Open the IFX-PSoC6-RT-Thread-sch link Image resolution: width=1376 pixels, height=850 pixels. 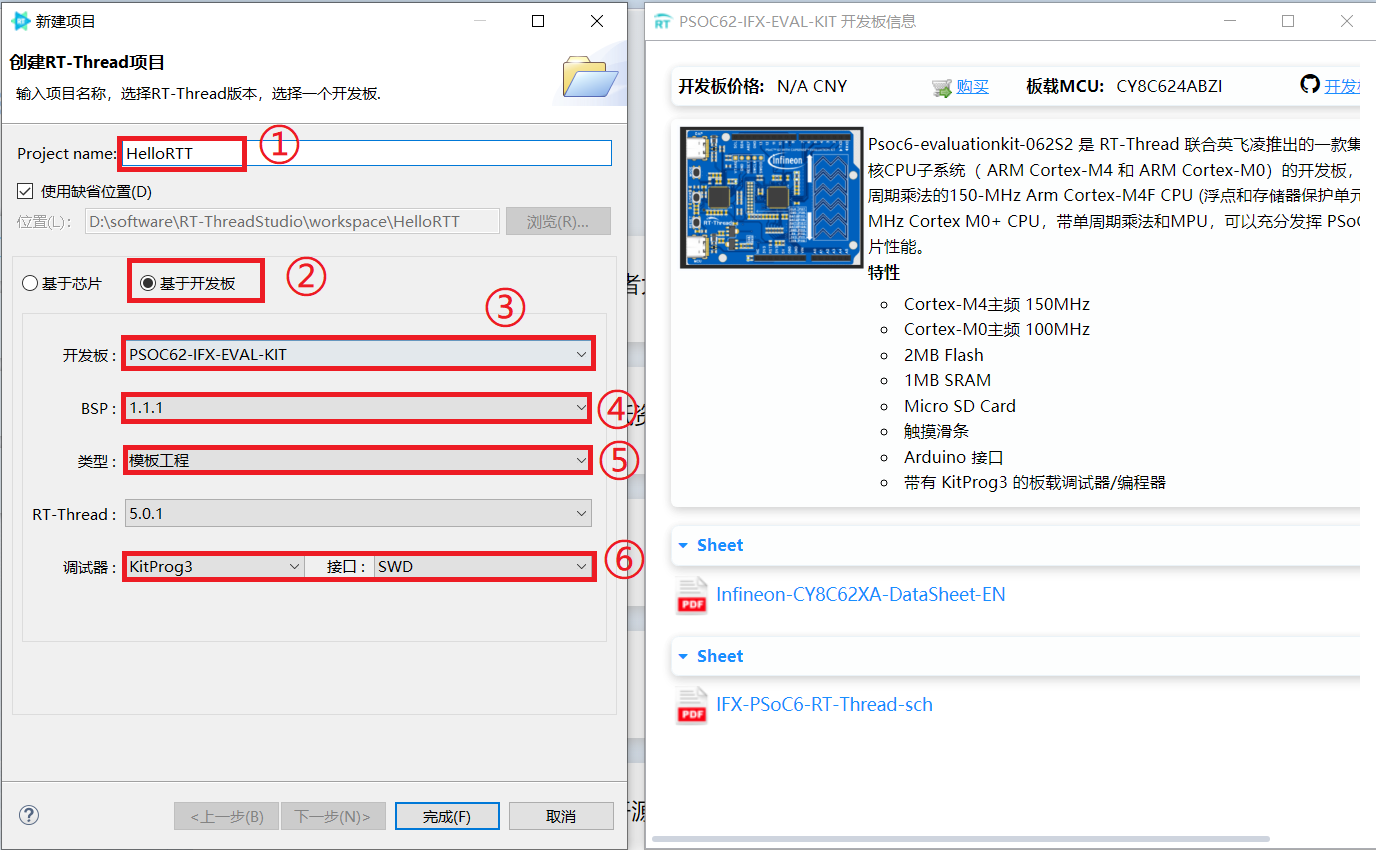[x=824, y=705]
